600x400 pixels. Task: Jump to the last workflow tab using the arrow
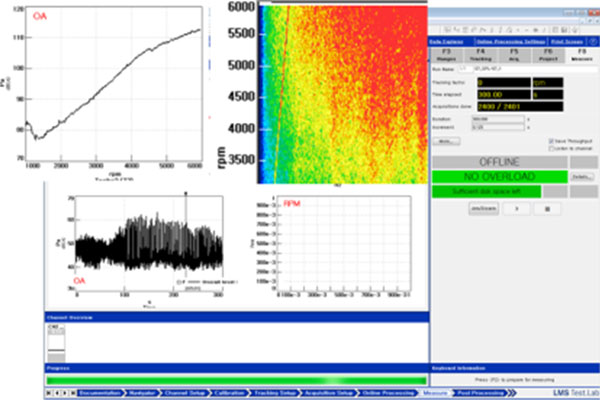(72, 393)
